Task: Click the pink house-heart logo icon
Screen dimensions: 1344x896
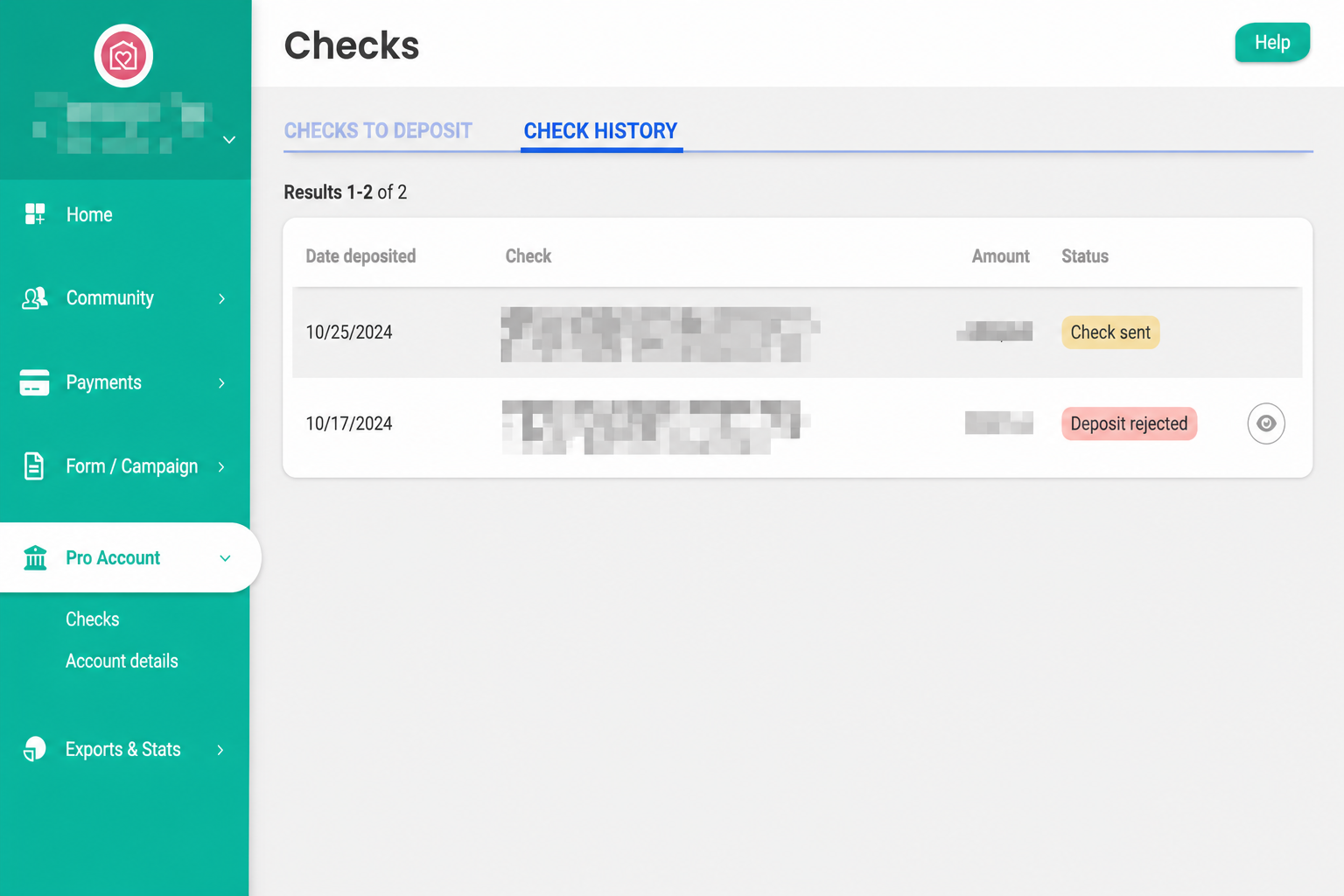Action: coord(123,56)
